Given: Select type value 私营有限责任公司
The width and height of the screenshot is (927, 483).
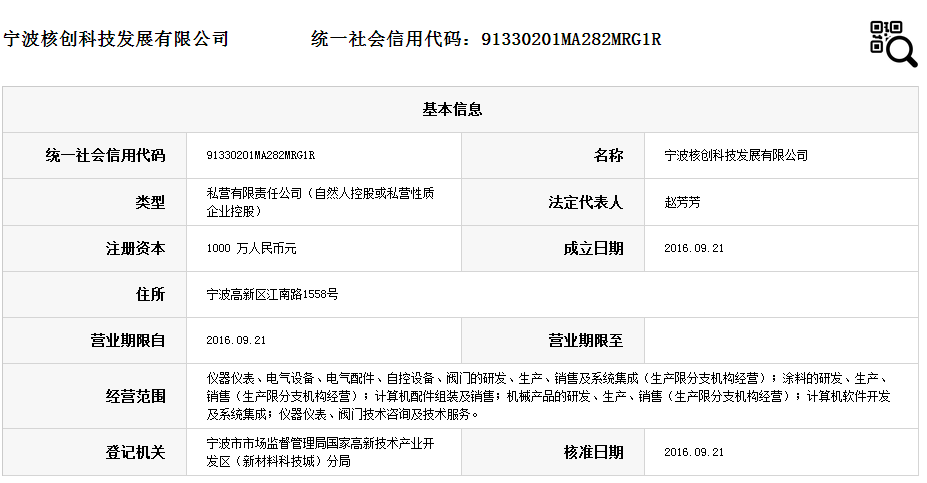Looking at the screenshot, I should click(320, 202).
